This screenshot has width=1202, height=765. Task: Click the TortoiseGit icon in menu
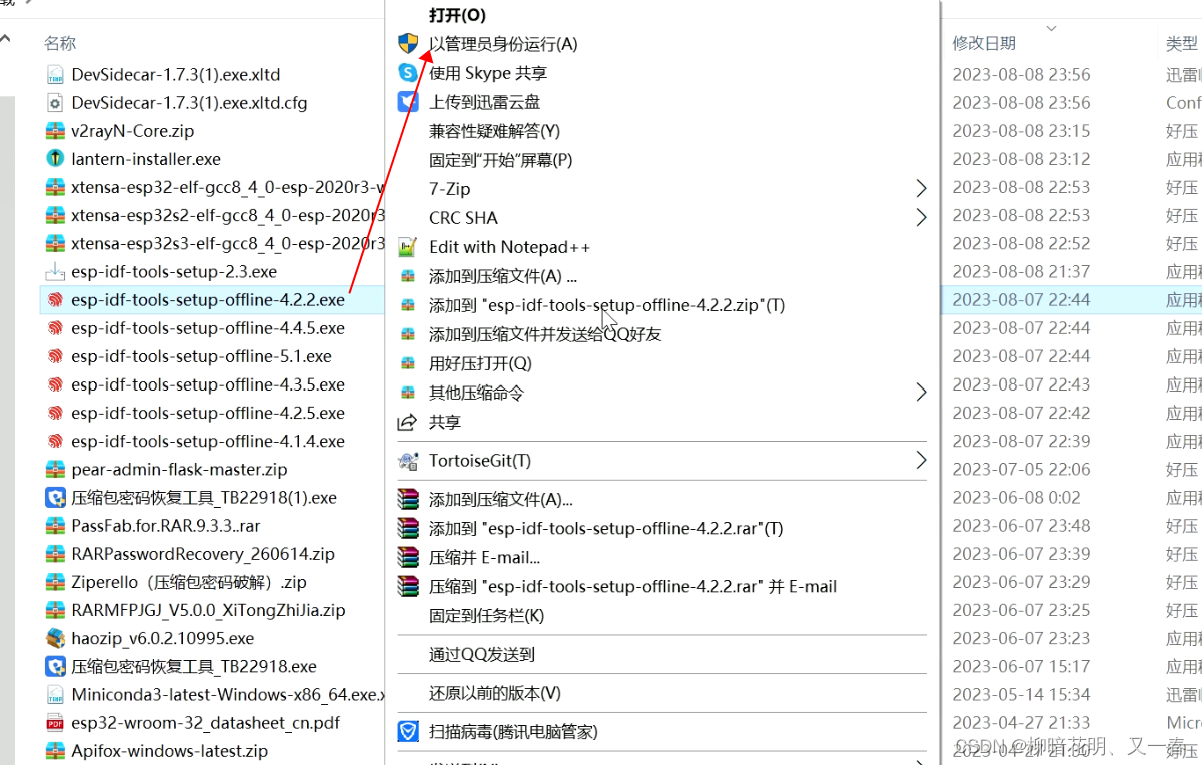coord(408,461)
